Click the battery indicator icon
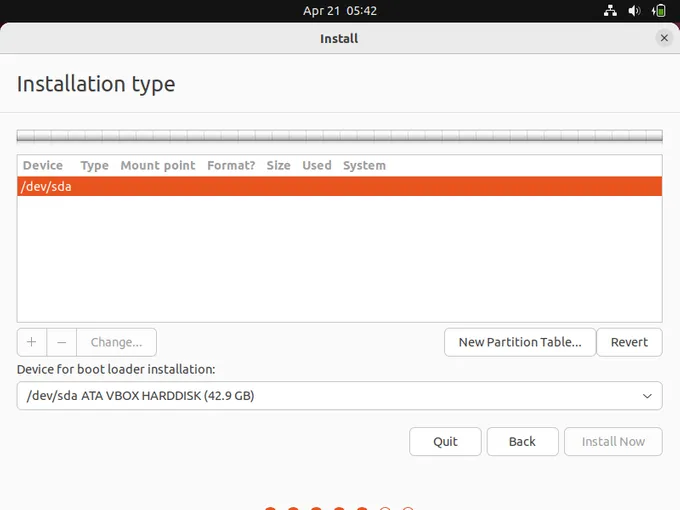 click(x=659, y=11)
